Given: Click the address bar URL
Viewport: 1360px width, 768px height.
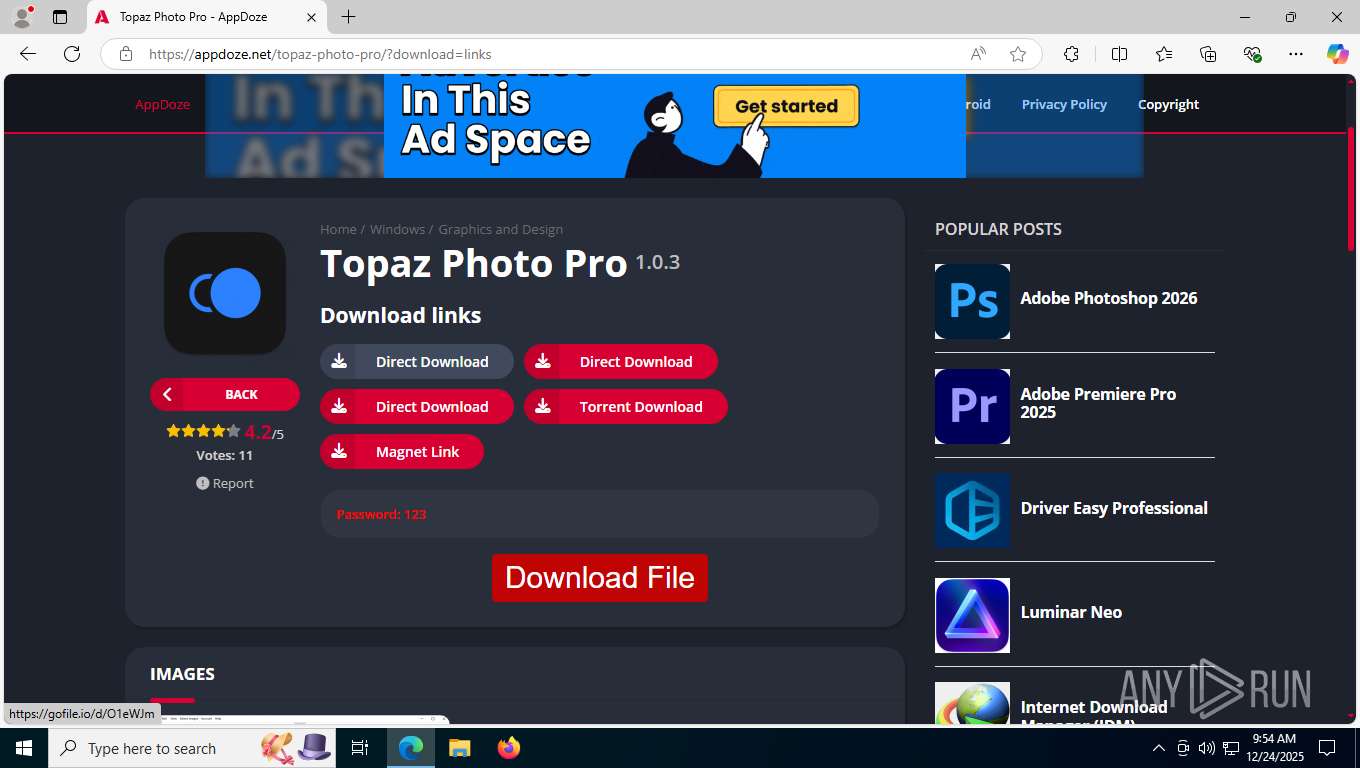Looking at the screenshot, I should pyautogui.click(x=320, y=54).
